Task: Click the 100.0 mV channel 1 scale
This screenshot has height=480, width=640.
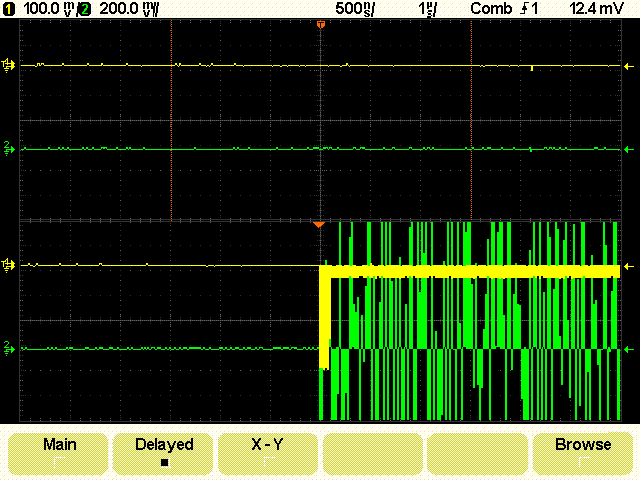Action: tap(48, 9)
